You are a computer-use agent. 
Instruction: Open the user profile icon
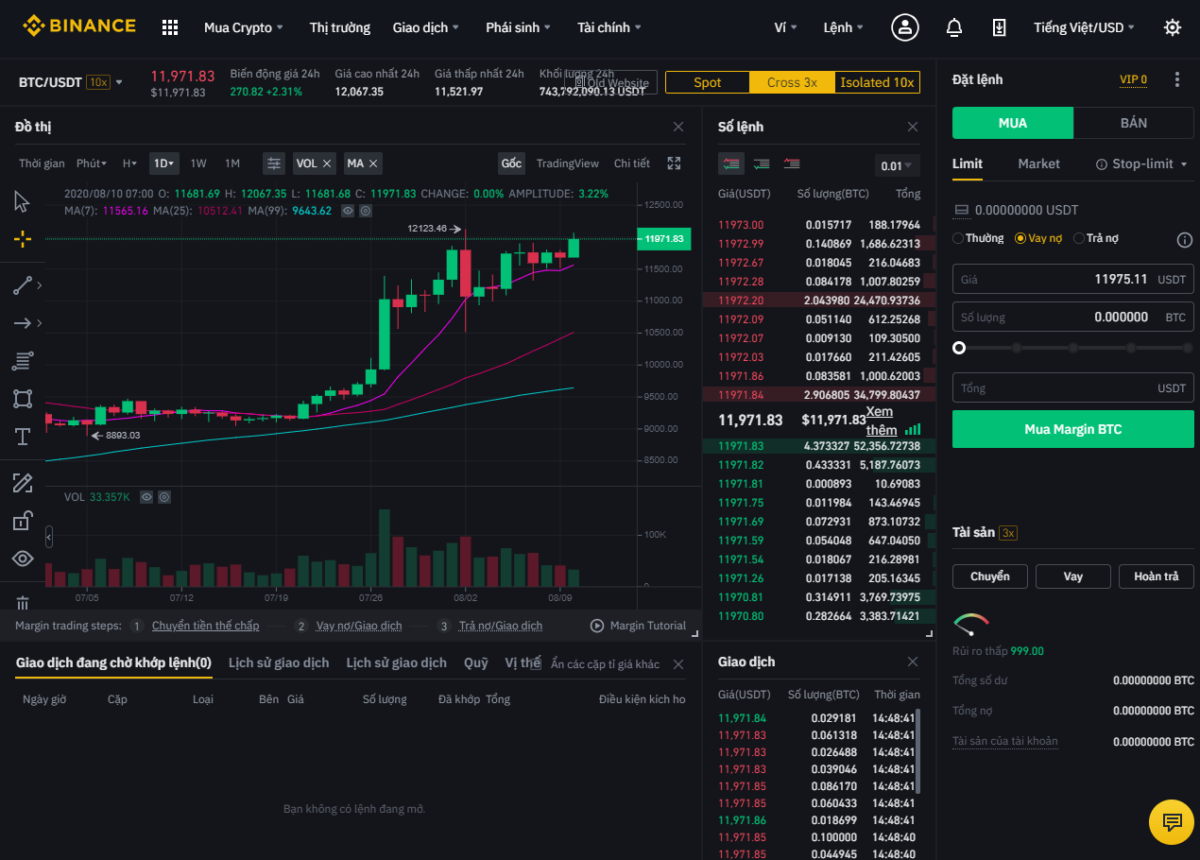pyautogui.click(x=905, y=28)
